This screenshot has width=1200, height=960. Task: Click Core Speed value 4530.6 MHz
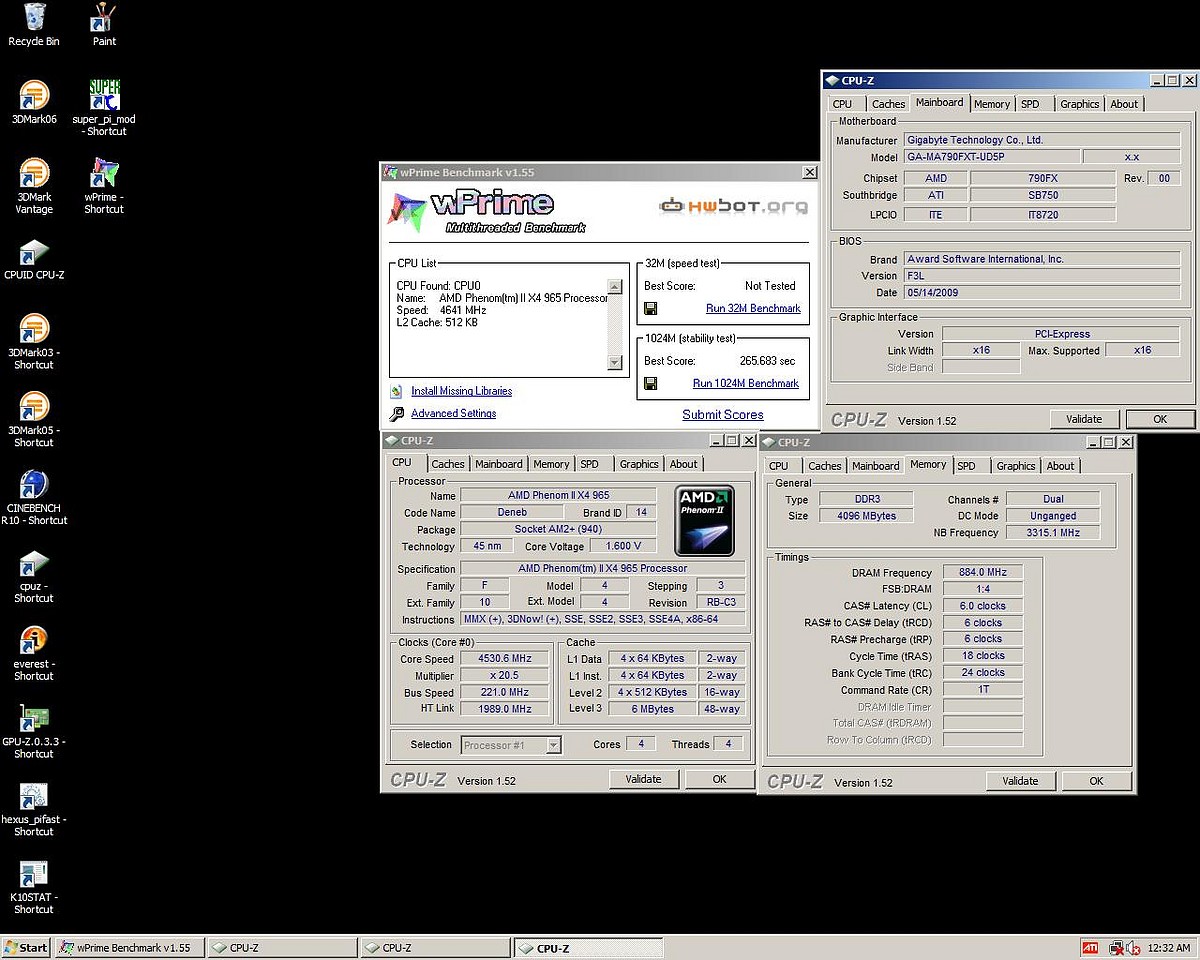tap(504, 659)
